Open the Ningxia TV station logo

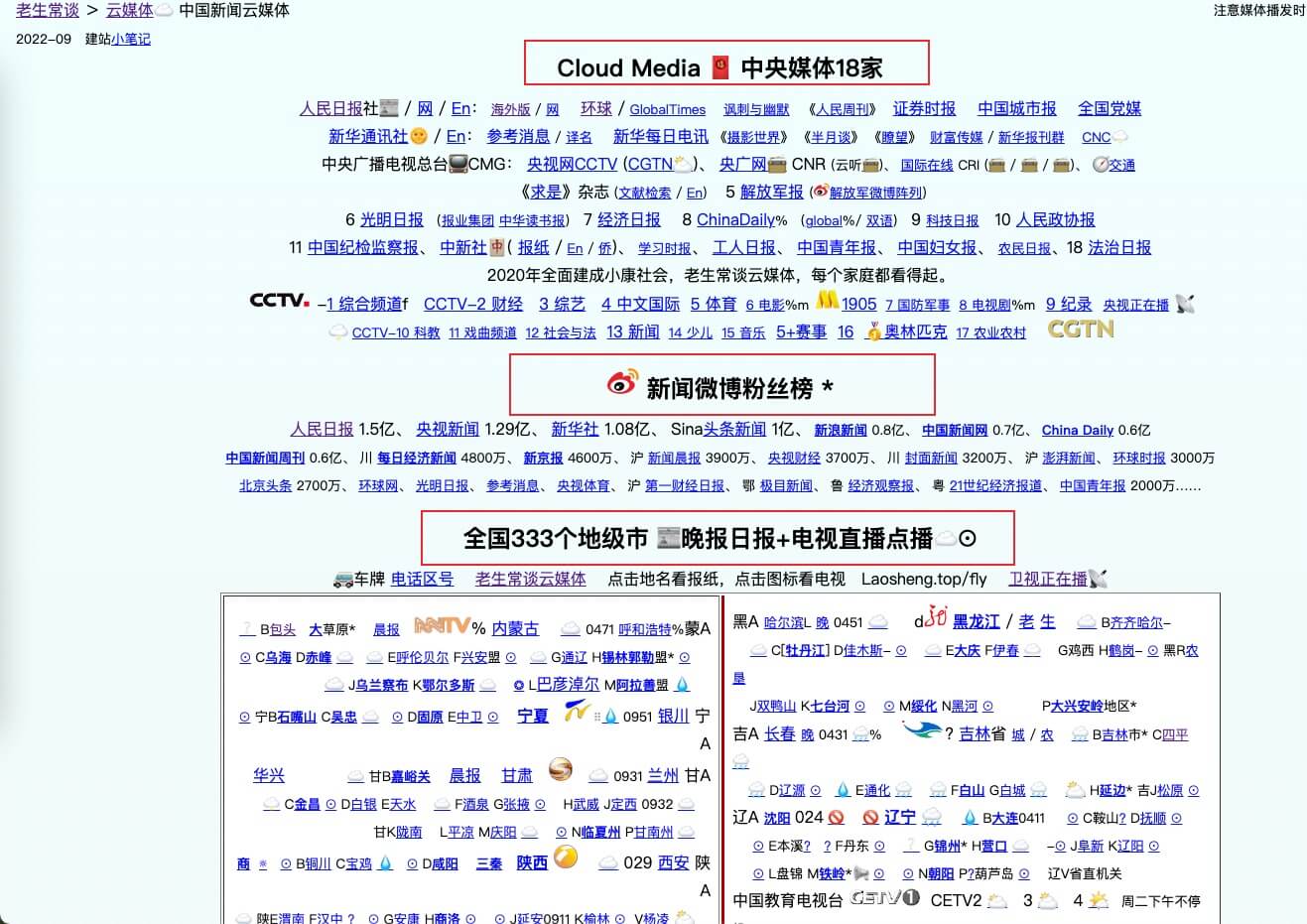tap(577, 711)
